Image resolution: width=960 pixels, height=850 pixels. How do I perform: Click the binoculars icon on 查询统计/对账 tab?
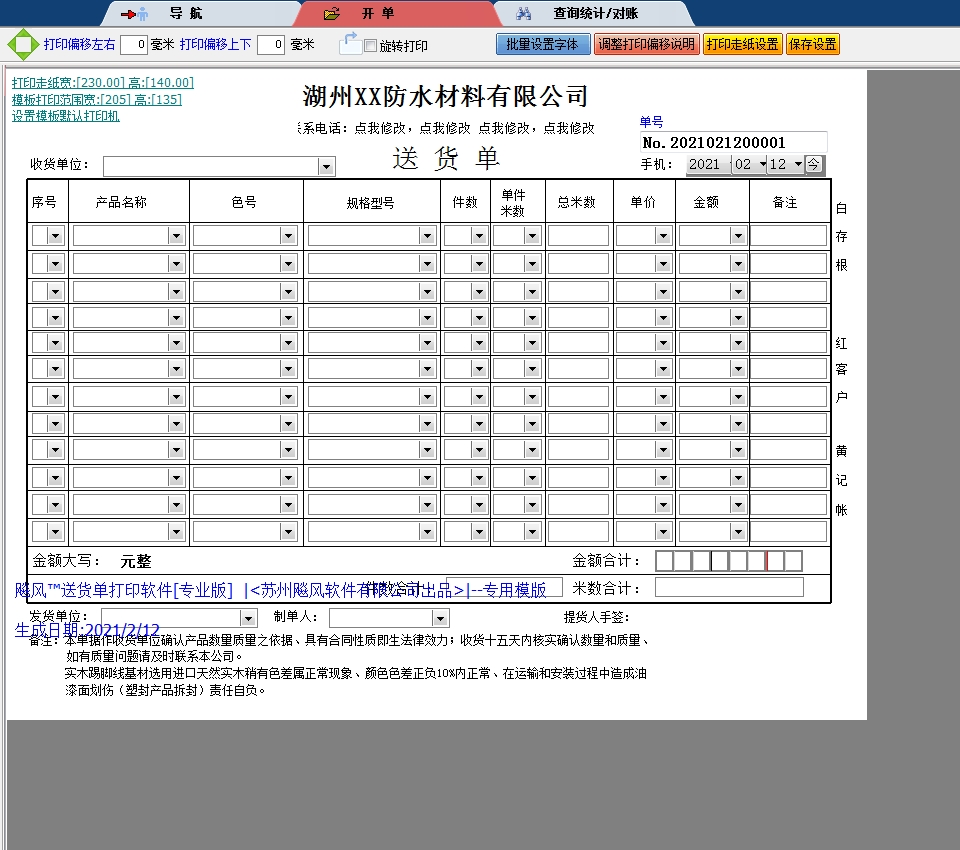point(523,13)
